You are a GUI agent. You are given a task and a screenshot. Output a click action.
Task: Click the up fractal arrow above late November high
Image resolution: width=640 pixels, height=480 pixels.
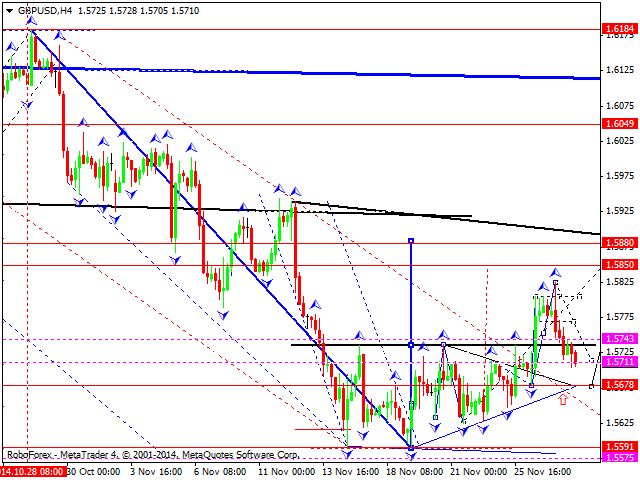point(555,272)
